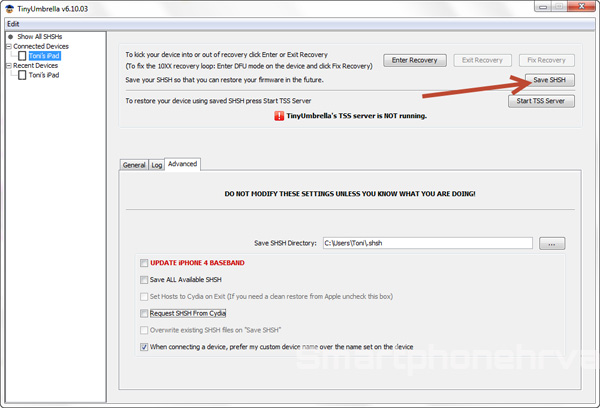
Task: Toggle Request SHSH From Cydia checkbox
Action: 144,313
